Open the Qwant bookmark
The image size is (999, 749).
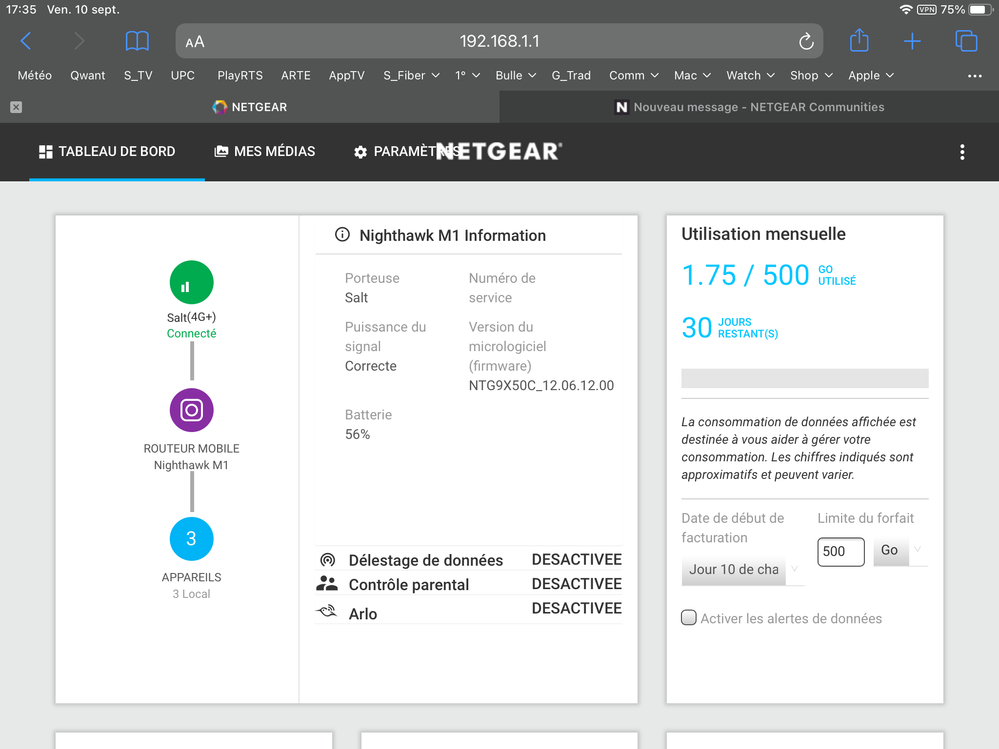[87, 75]
